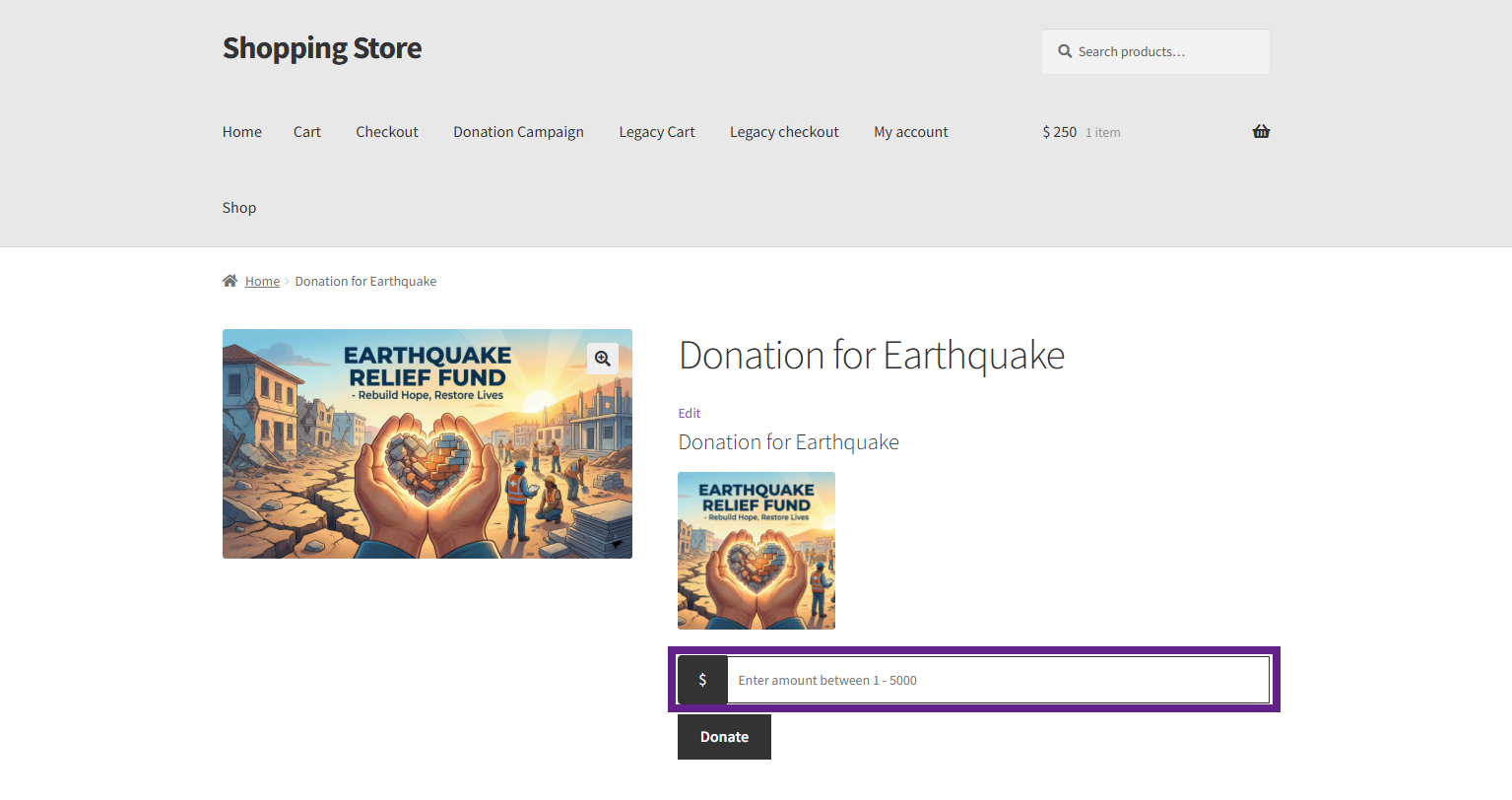Image resolution: width=1512 pixels, height=800 pixels.
Task: Click the search magnifier icon
Action: (1065, 51)
